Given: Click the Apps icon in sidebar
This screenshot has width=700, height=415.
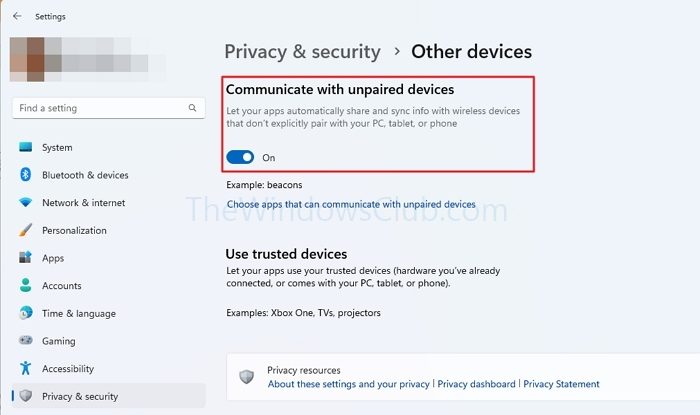Looking at the screenshot, I should (25, 258).
